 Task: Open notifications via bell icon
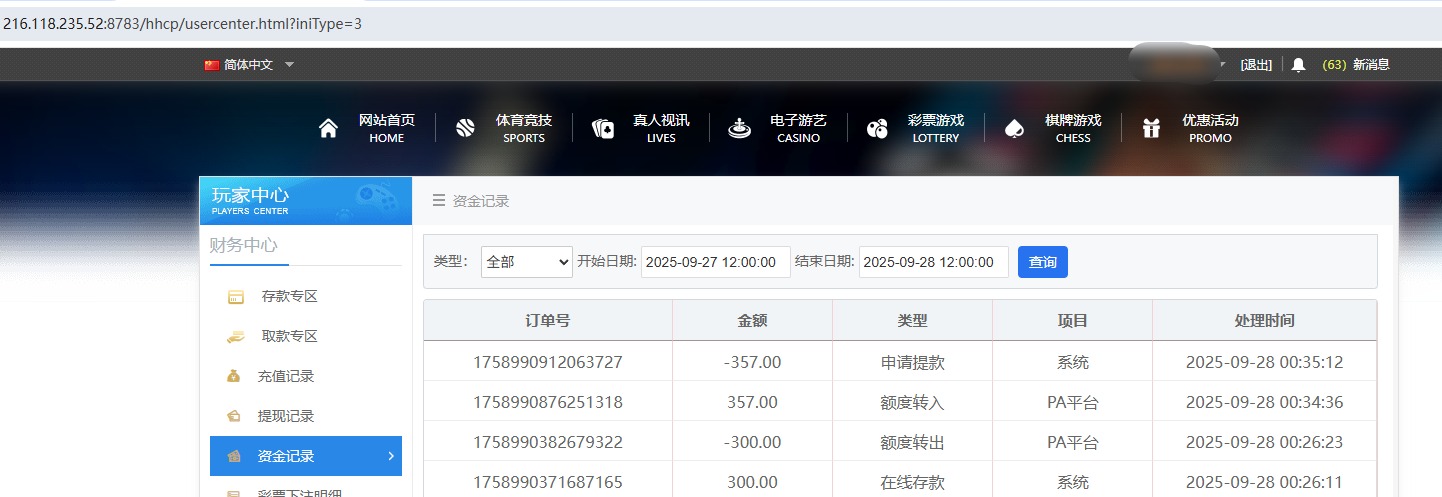tap(1298, 65)
